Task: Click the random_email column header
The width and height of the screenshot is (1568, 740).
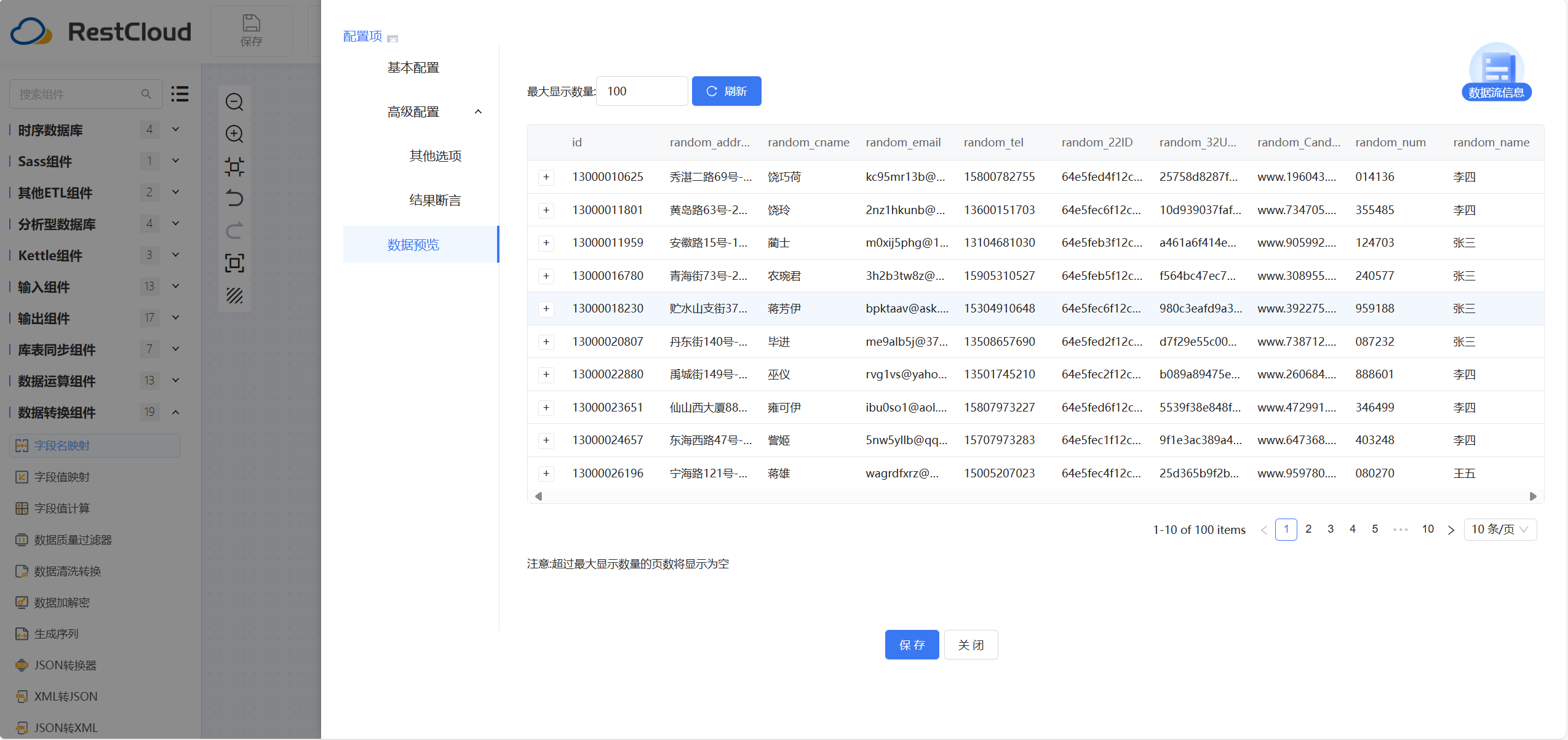Action: click(x=903, y=142)
